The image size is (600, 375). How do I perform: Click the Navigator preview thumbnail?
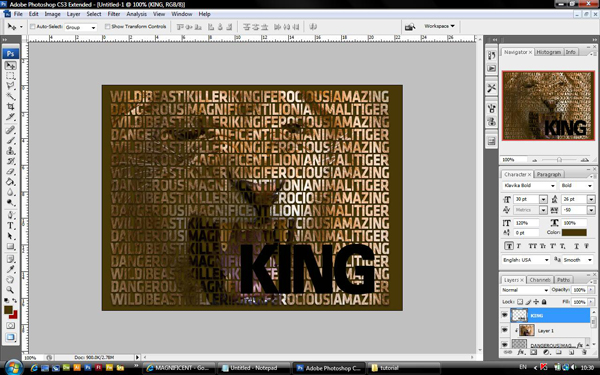point(548,106)
